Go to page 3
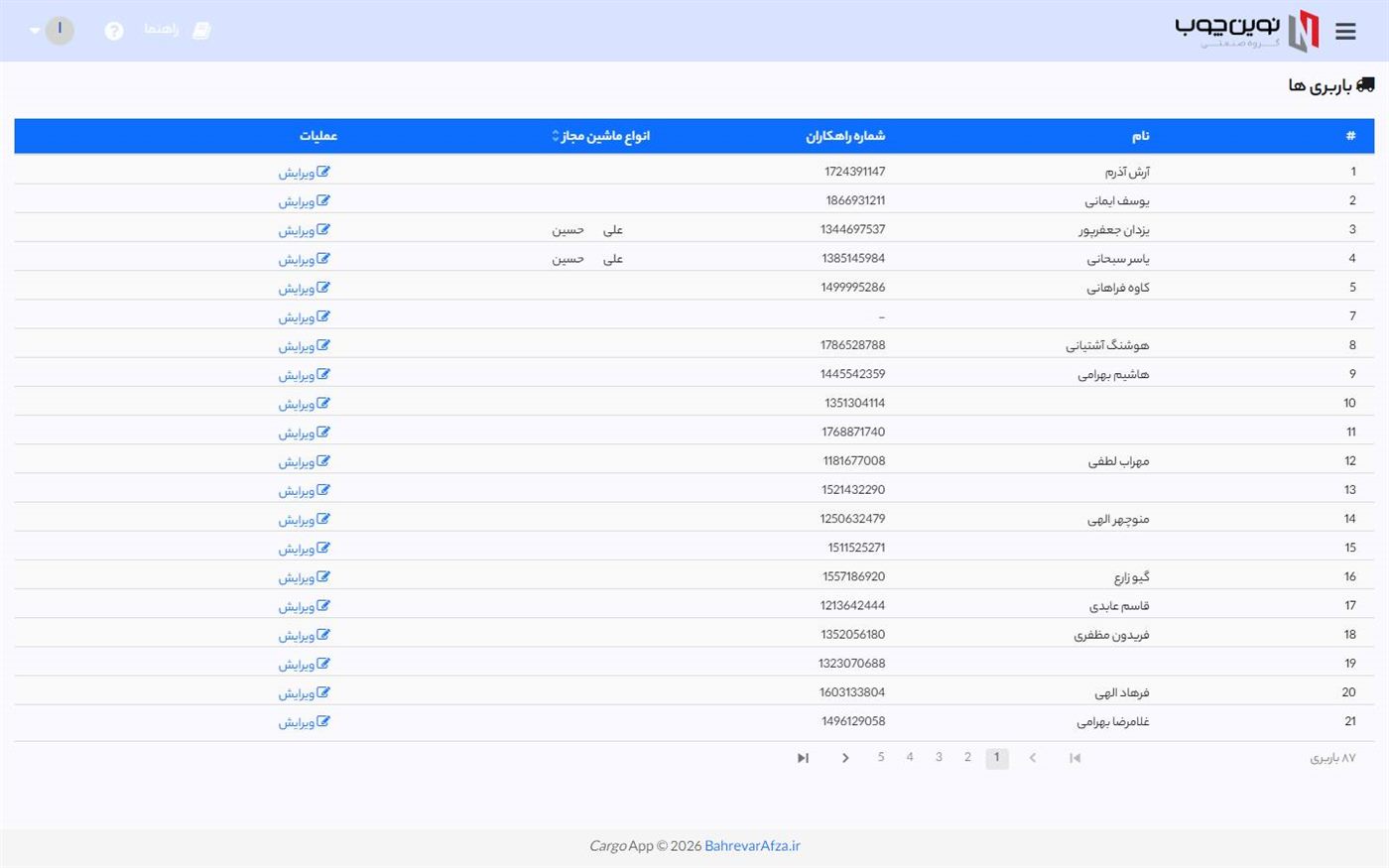 pos(939,758)
